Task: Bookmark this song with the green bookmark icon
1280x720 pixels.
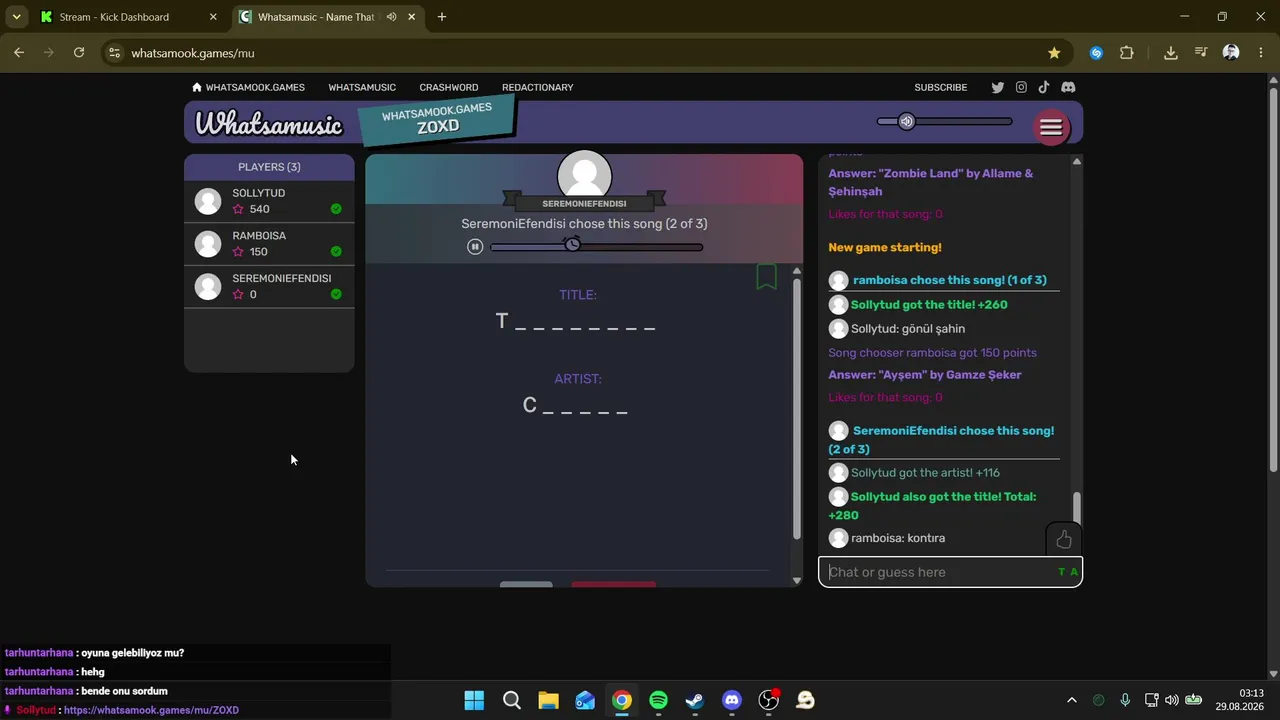Action: click(767, 277)
